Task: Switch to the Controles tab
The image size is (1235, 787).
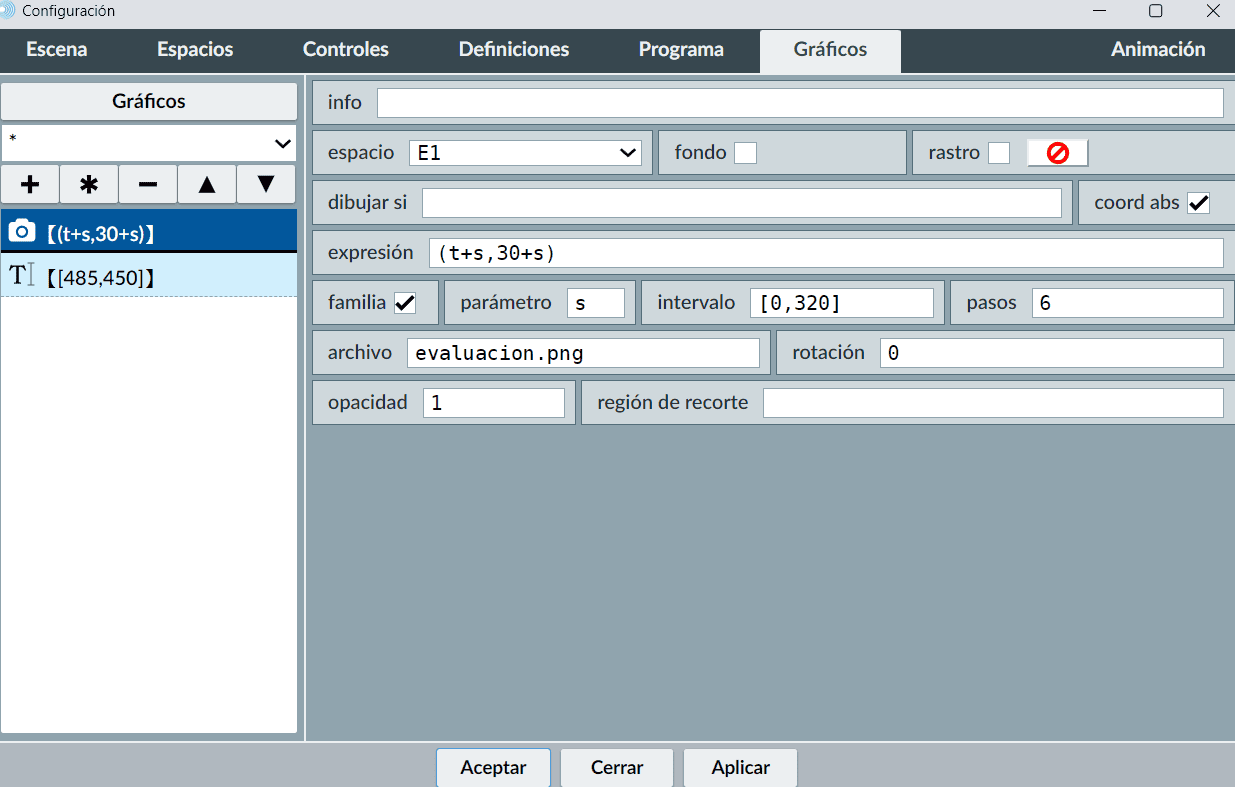Action: (345, 50)
